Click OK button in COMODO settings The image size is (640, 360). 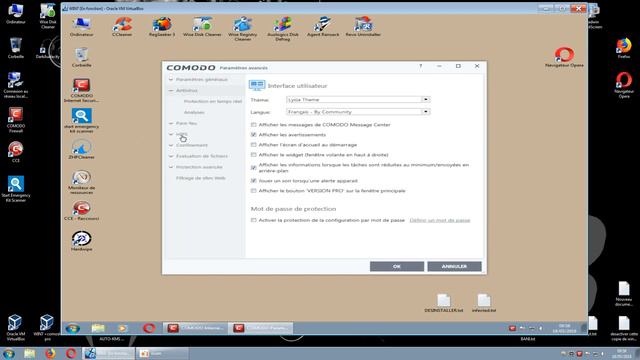(x=397, y=266)
